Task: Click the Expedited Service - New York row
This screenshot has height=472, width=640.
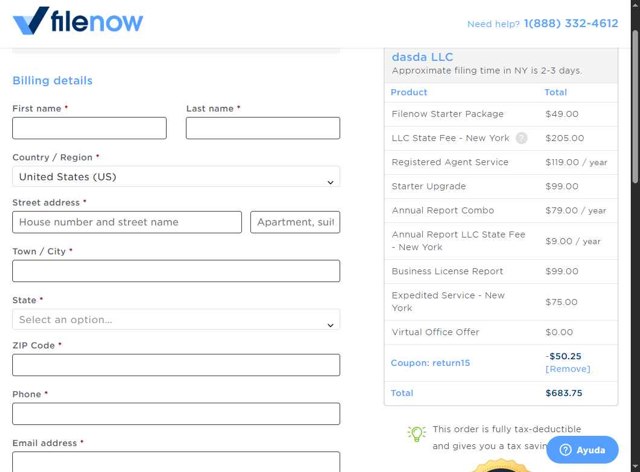Action: [501, 302]
